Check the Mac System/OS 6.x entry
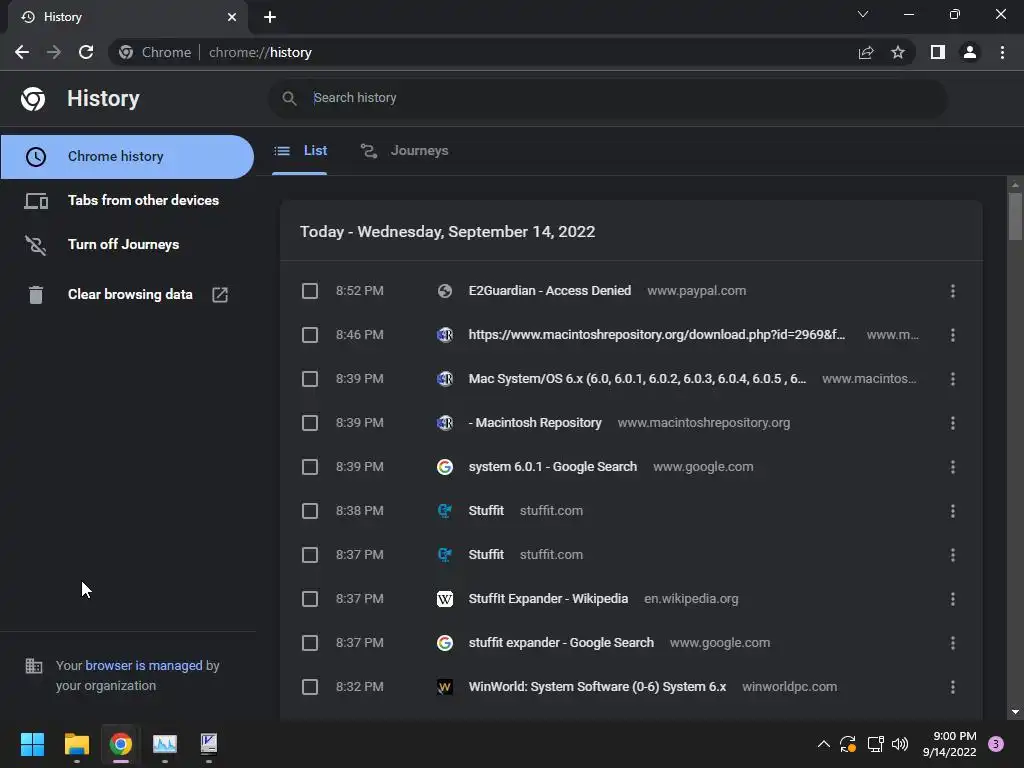 [310, 379]
